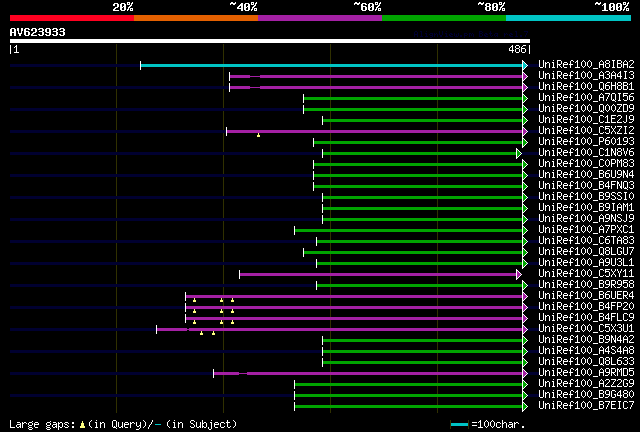This screenshot has width=640, height=432.
Task: Click the yellow gap marker under C5XZI2 alignment
Action: [x=258, y=135]
